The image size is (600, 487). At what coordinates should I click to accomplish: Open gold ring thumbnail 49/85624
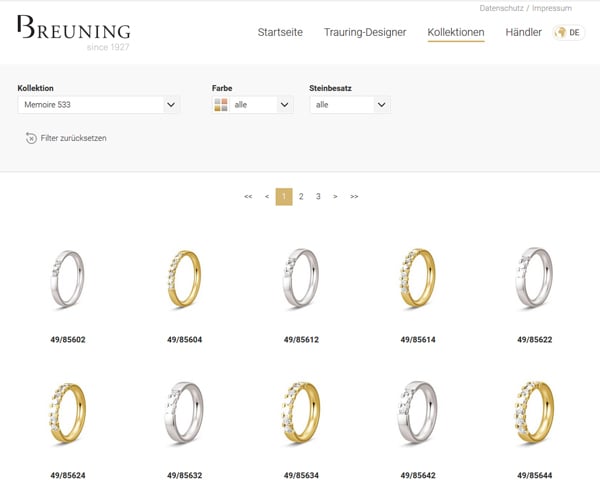68,413
